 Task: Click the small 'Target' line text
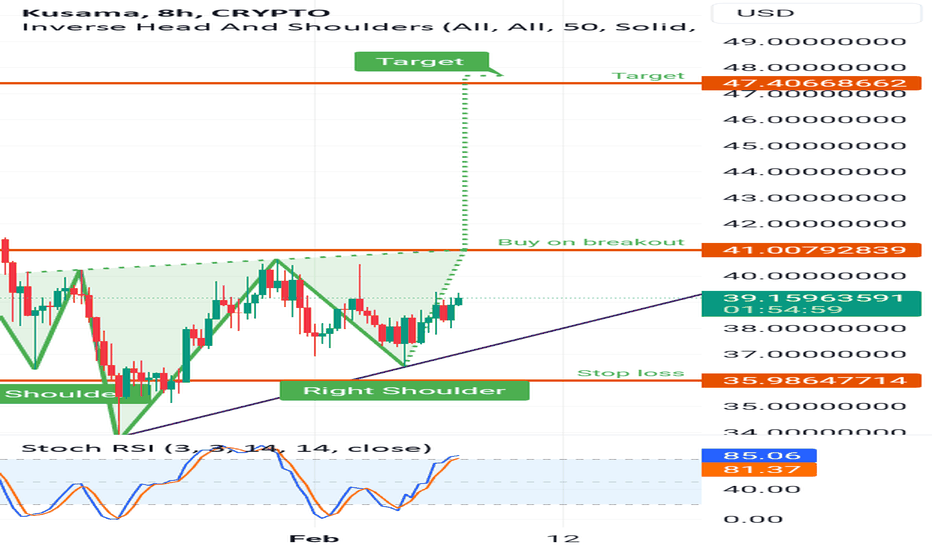tap(648, 76)
